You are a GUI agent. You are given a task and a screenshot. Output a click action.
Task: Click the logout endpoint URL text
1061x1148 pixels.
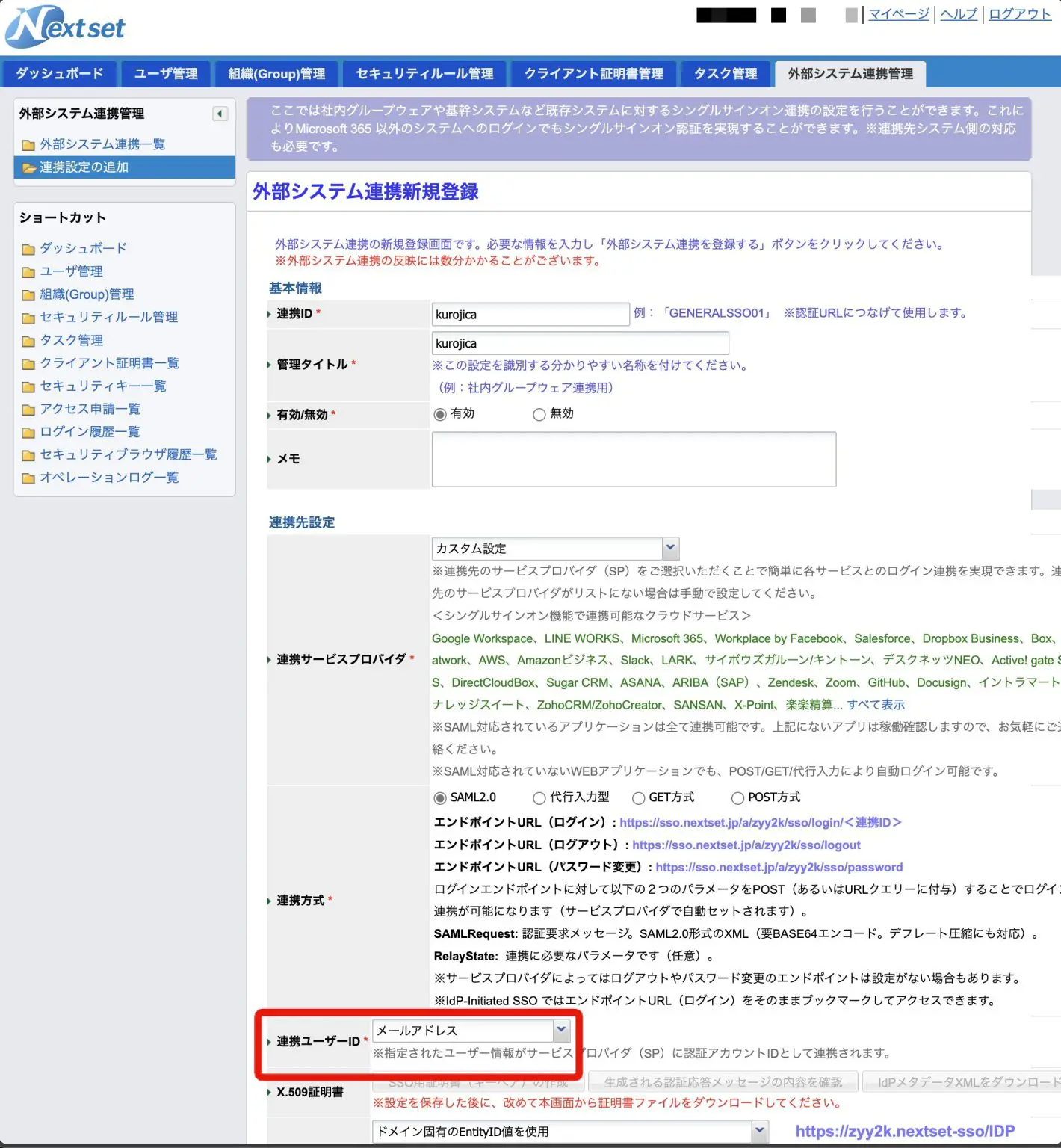[x=746, y=845]
